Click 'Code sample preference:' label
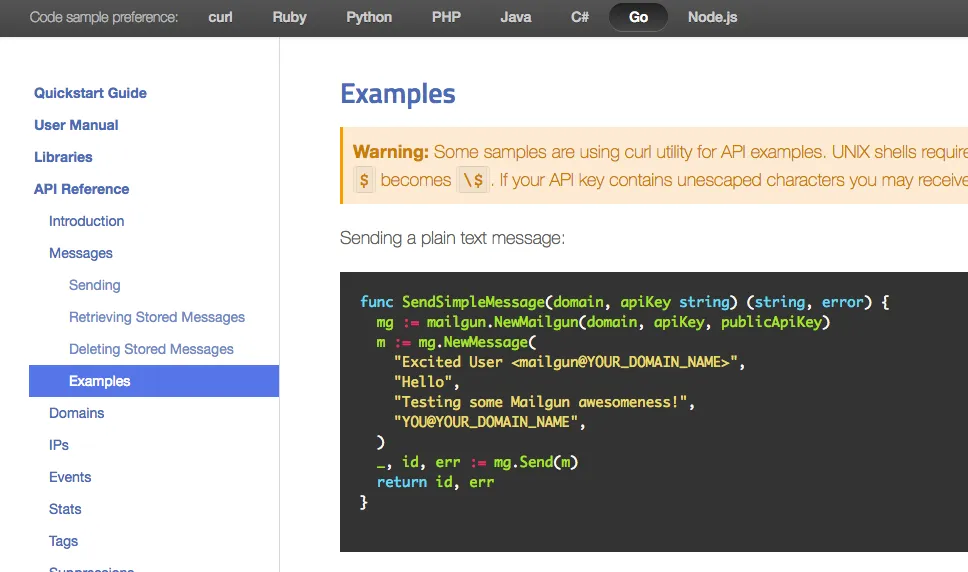The height and width of the screenshot is (572, 968). [104, 17]
